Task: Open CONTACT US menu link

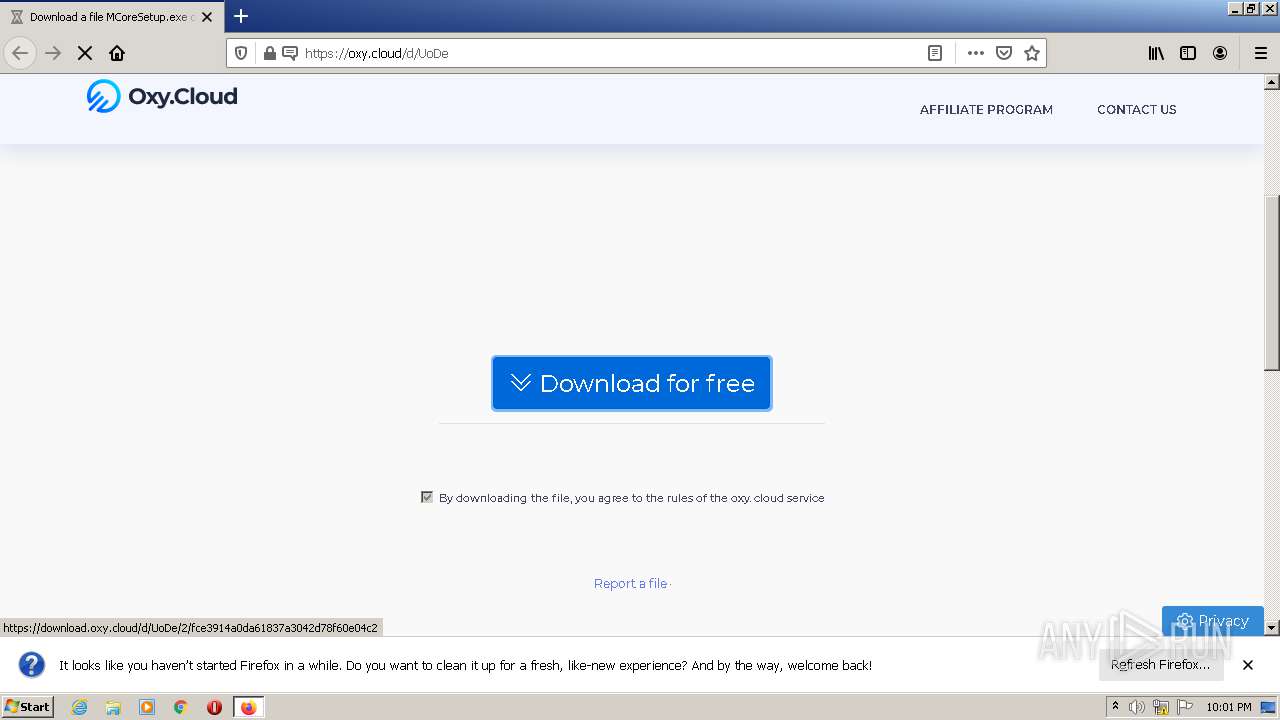Action: pyautogui.click(x=1136, y=110)
